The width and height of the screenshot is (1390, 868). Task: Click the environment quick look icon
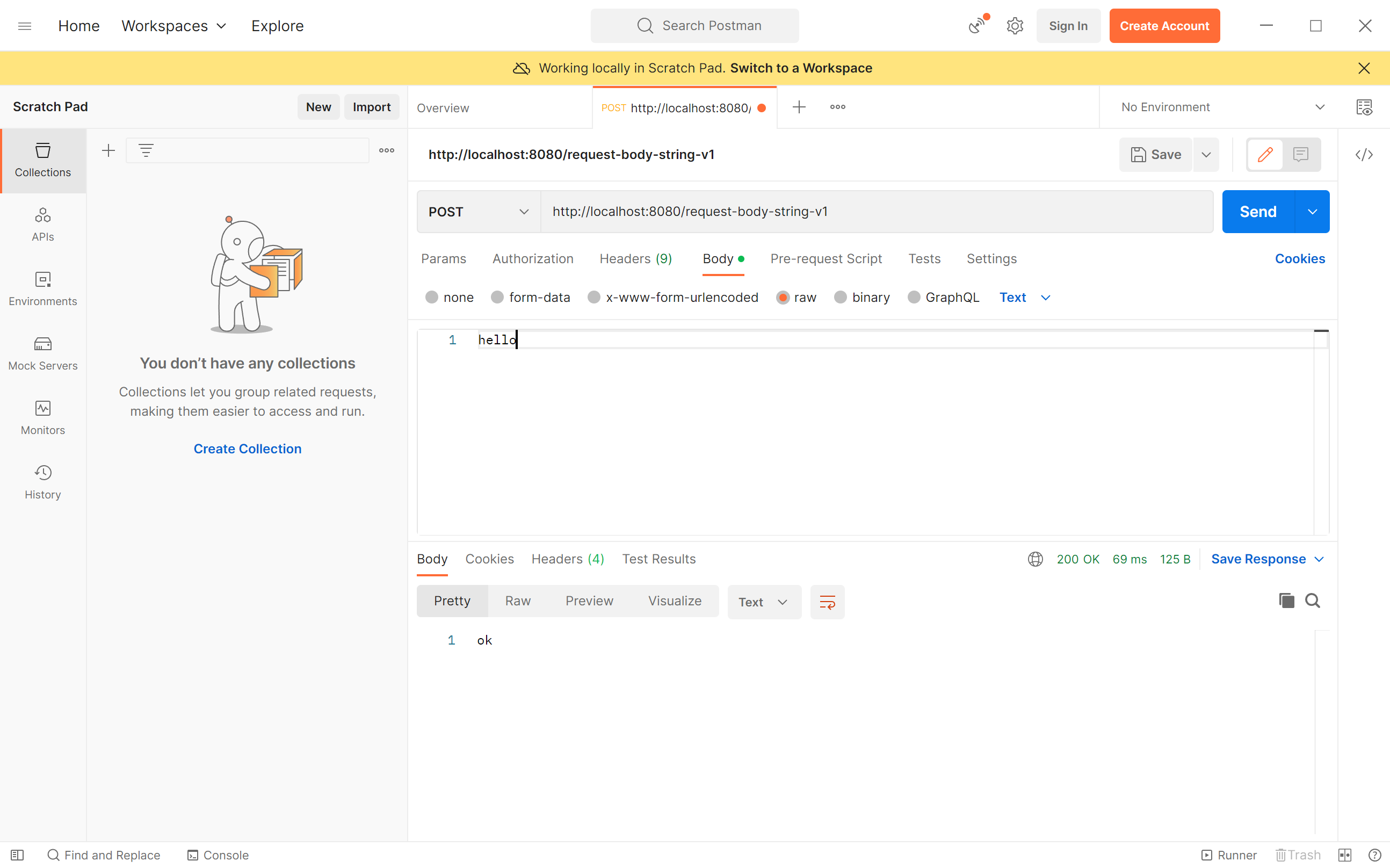click(1364, 107)
